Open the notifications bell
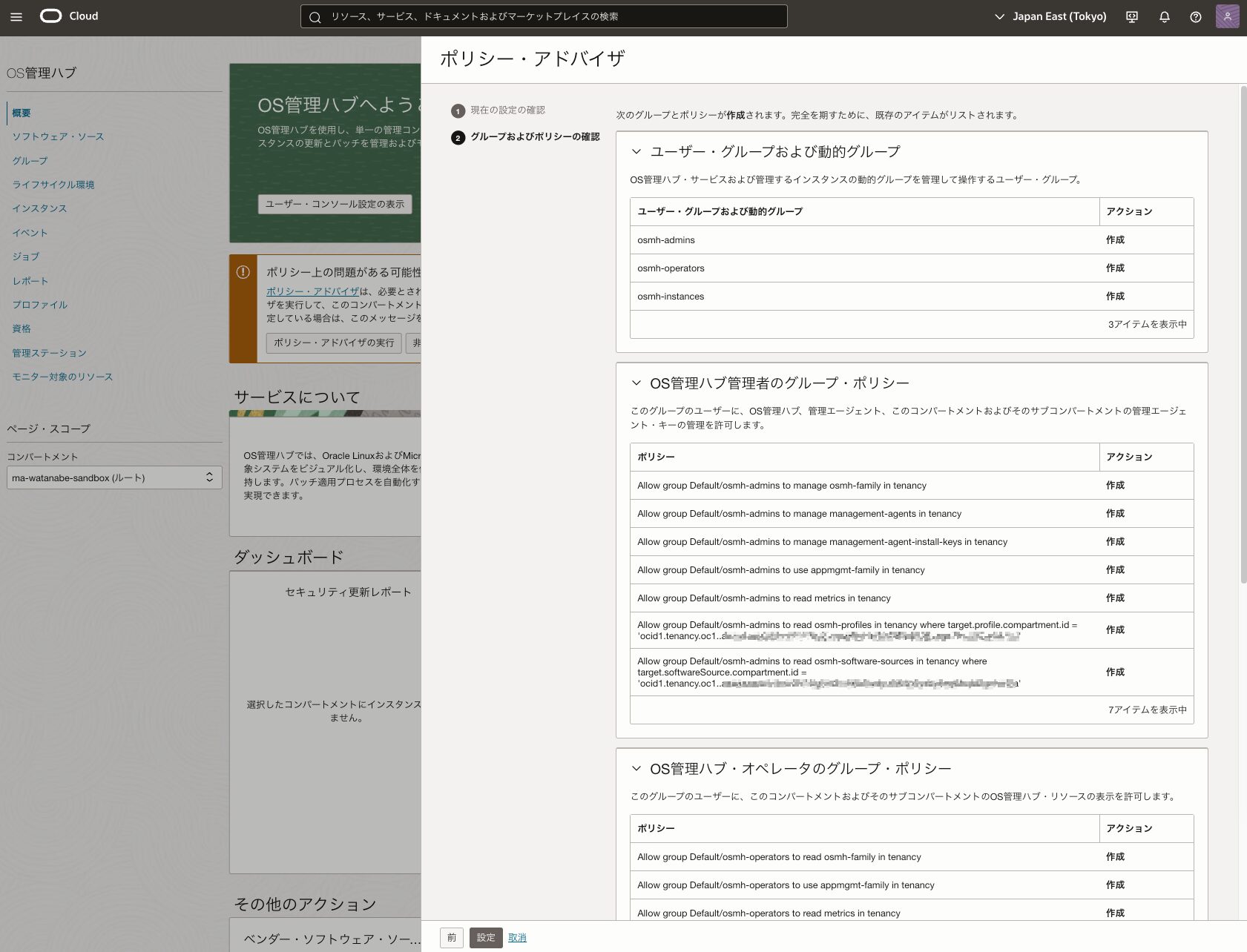1247x952 pixels. [1164, 16]
